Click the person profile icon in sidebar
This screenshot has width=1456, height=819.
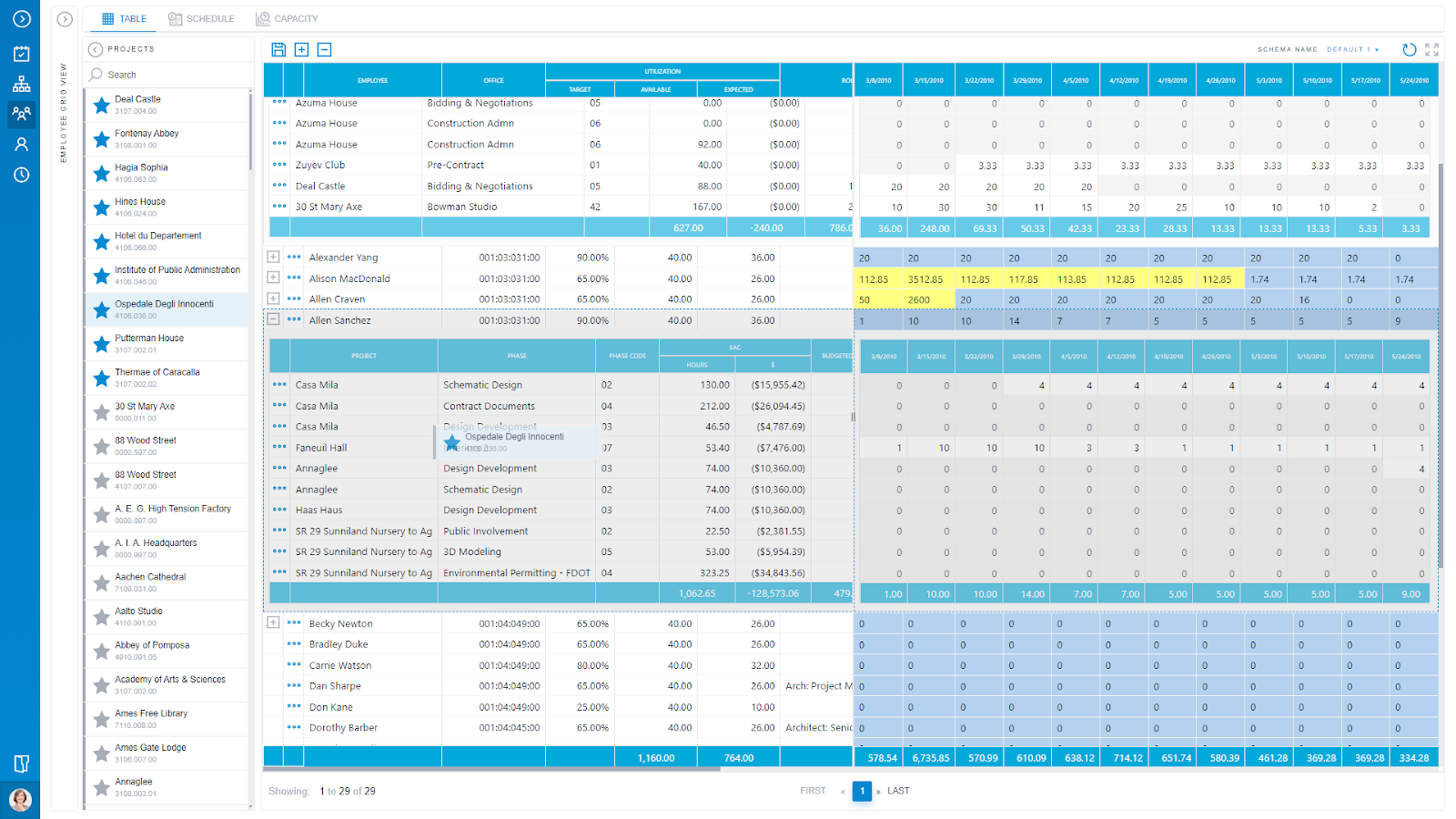point(20,142)
